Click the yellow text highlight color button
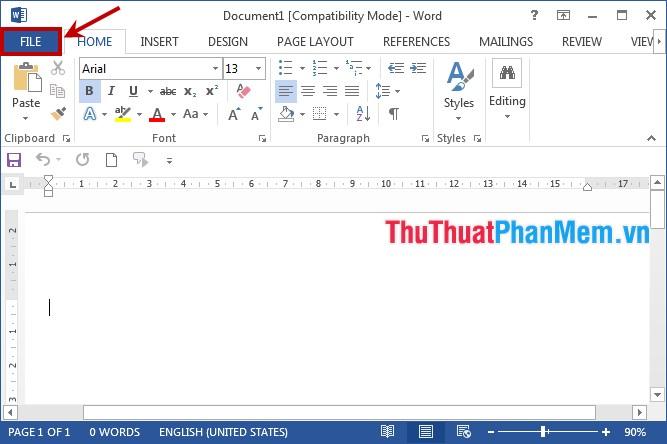The image size is (667, 444). [x=123, y=114]
